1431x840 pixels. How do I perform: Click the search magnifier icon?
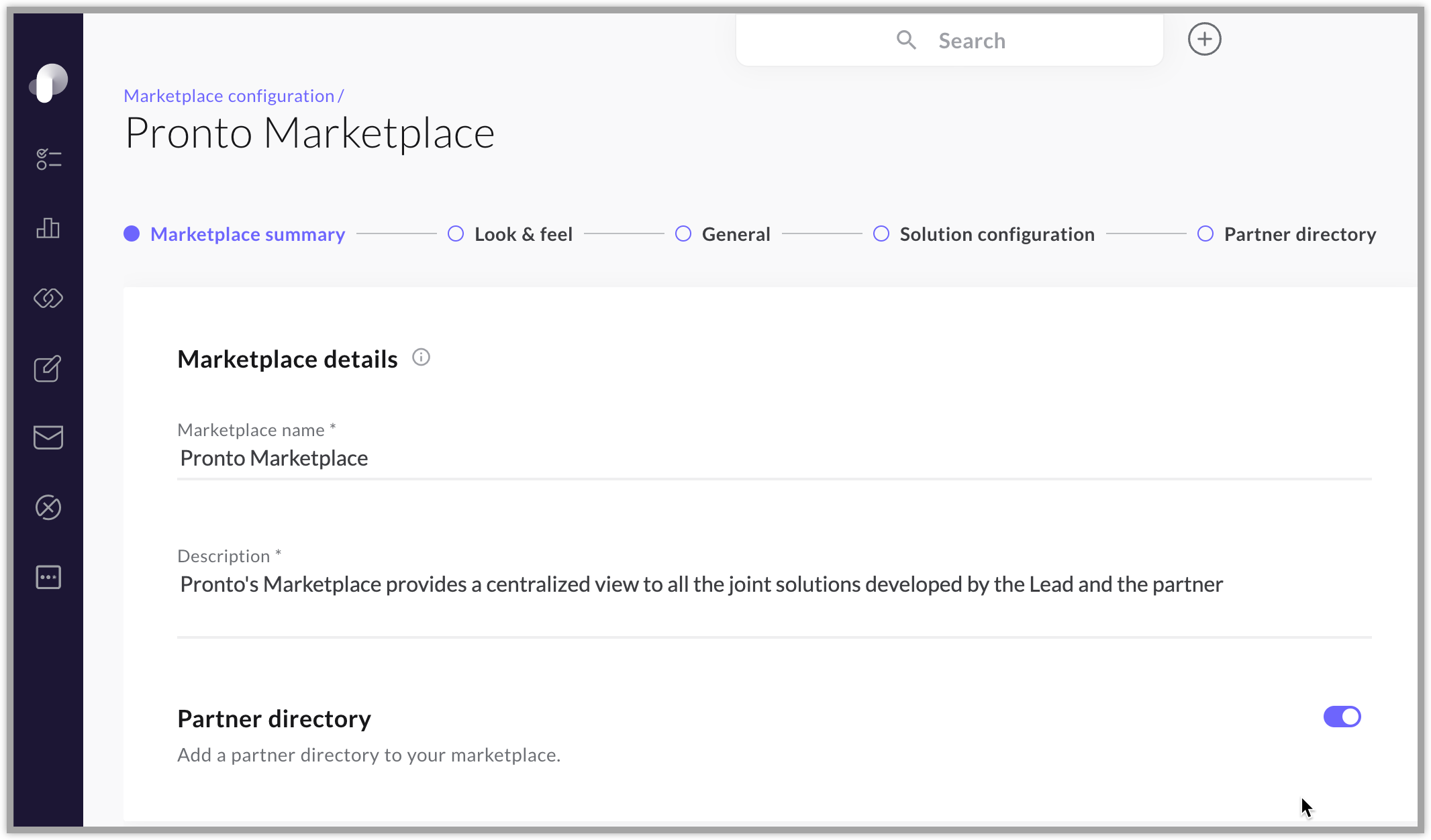click(x=905, y=40)
